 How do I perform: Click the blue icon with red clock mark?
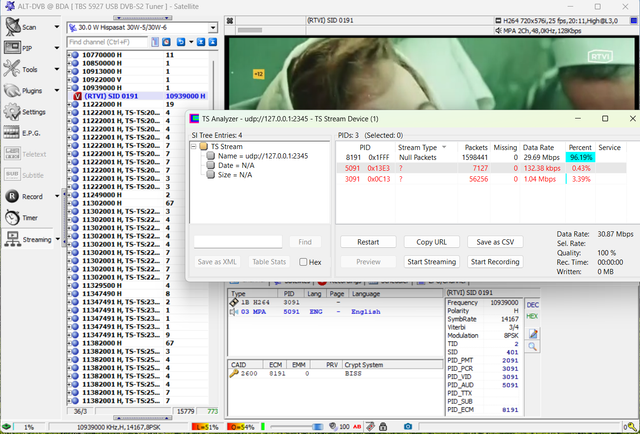pyautogui.click(x=166, y=42)
